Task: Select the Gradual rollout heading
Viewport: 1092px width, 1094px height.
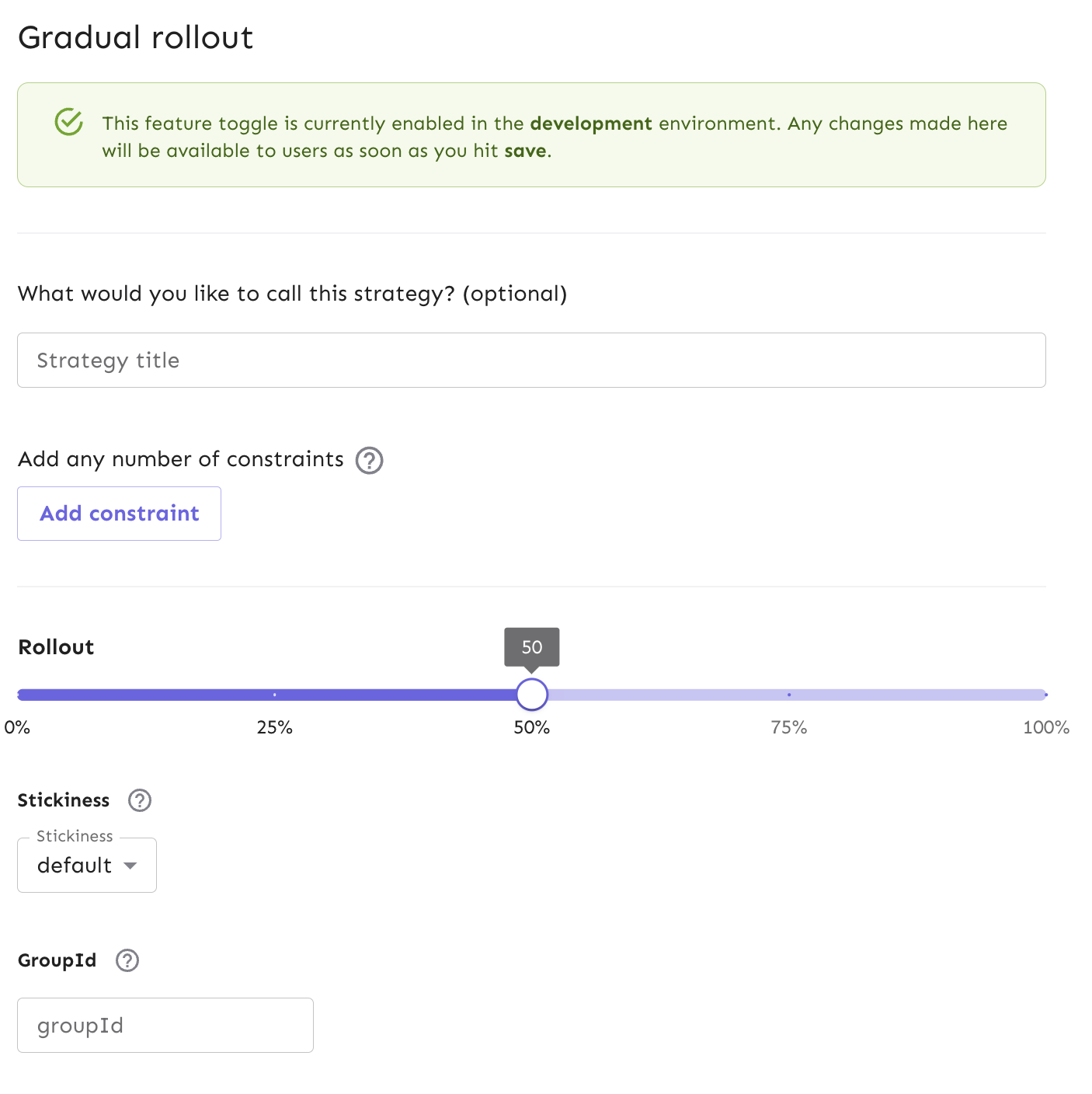Action: tap(136, 37)
